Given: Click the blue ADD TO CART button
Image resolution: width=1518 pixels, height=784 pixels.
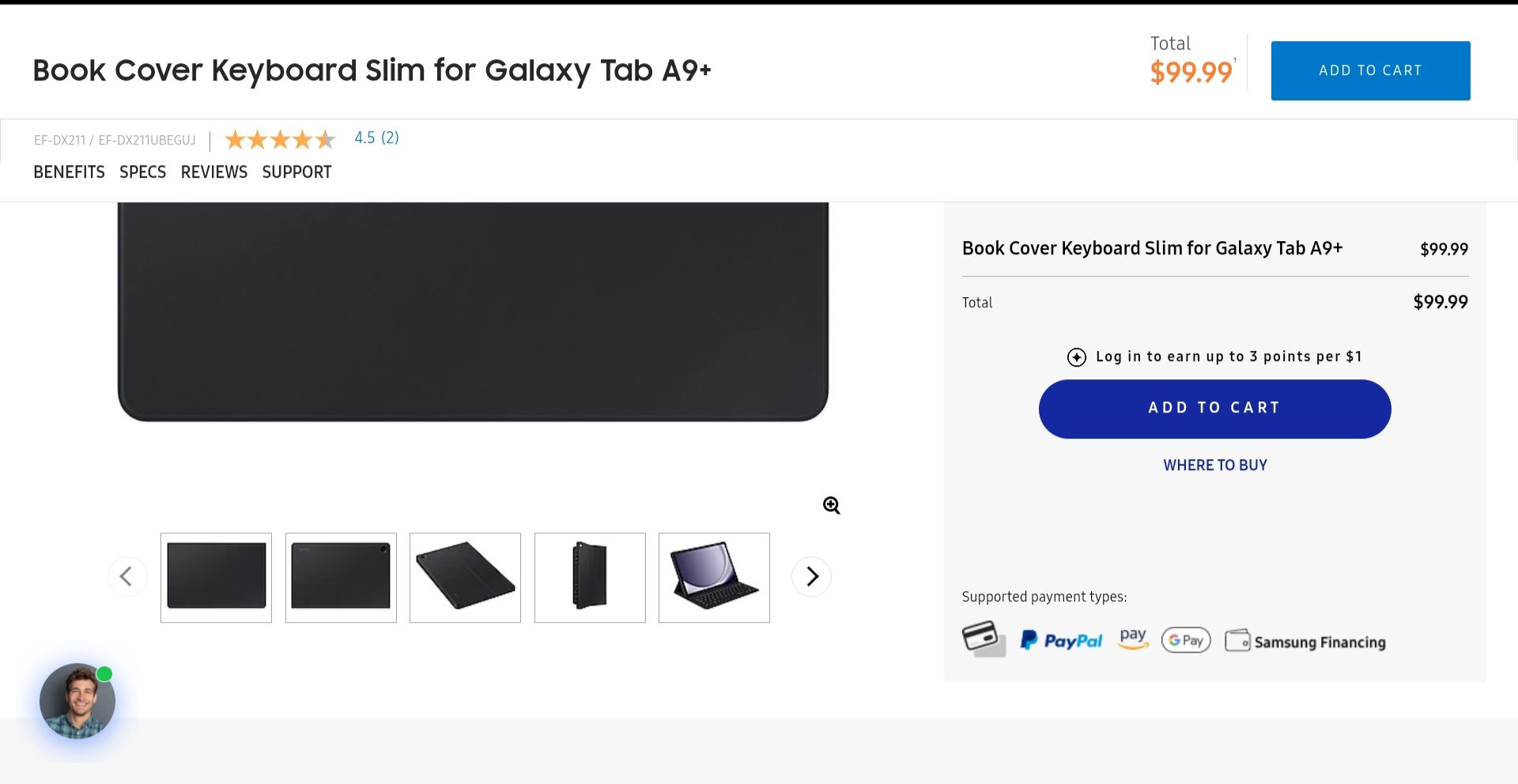Looking at the screenshot, I should (1214, 409).
